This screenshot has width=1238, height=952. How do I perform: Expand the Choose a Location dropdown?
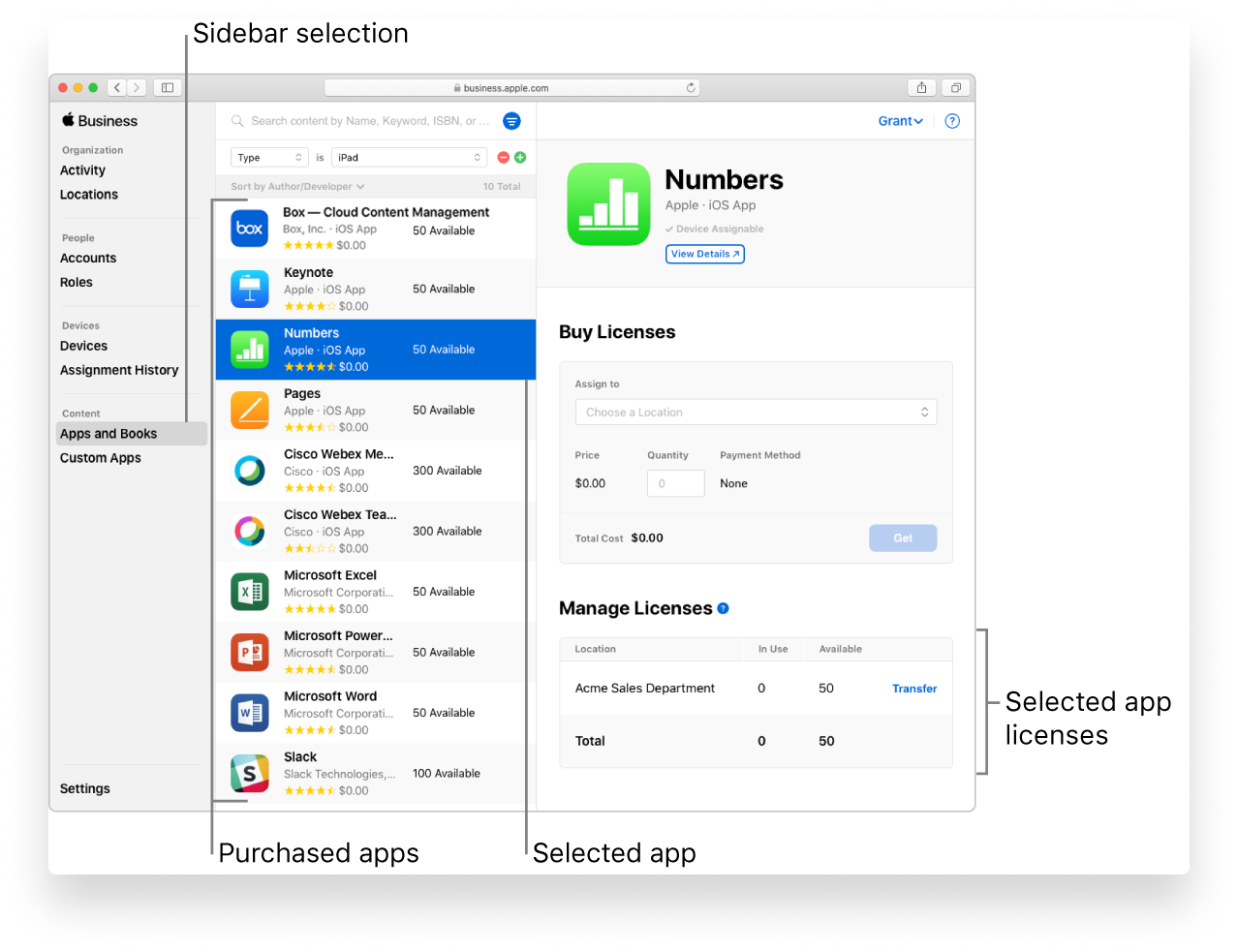[756, 413]
